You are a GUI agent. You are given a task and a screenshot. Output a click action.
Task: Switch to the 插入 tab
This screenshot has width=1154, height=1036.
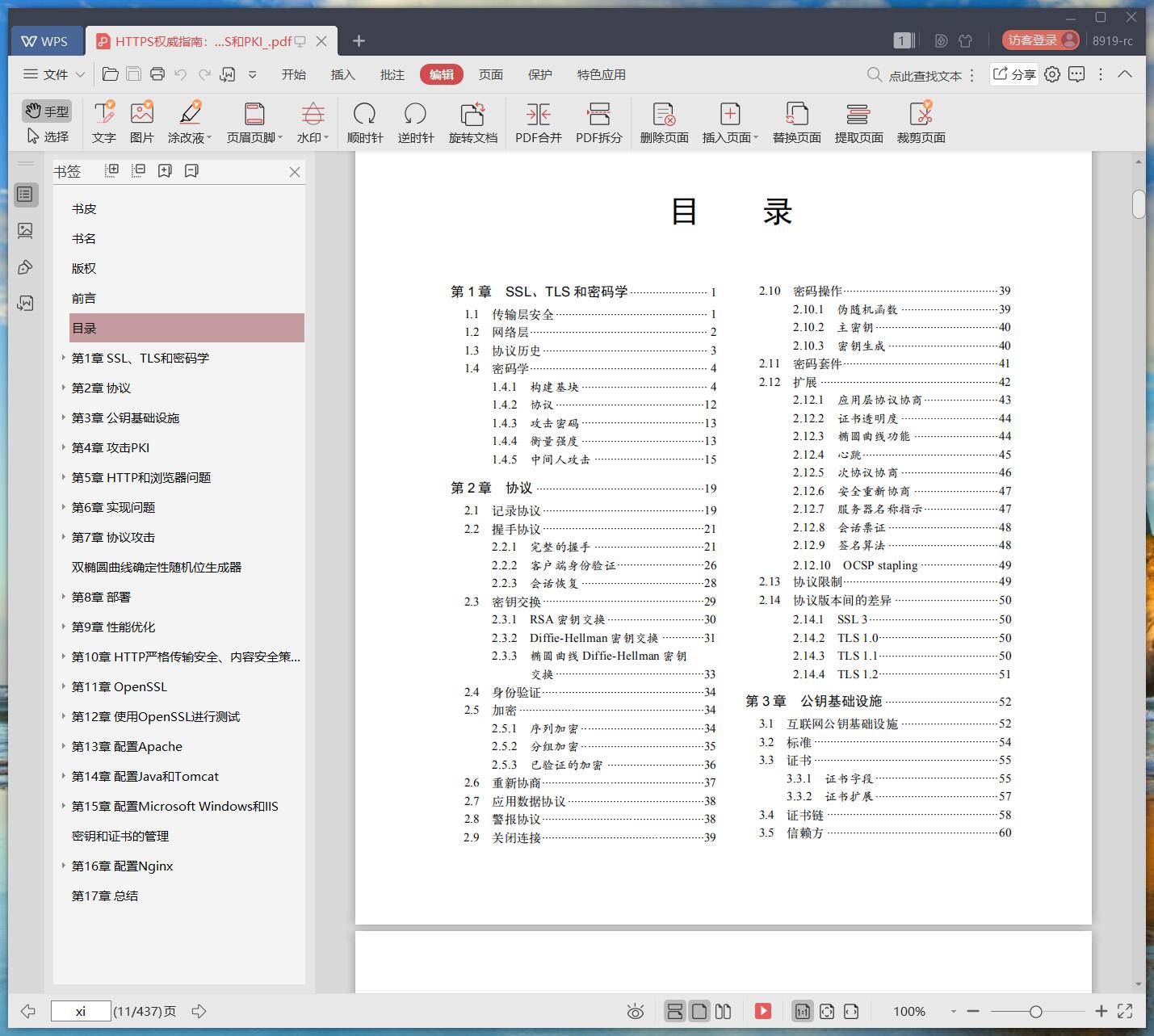[343, 74]
